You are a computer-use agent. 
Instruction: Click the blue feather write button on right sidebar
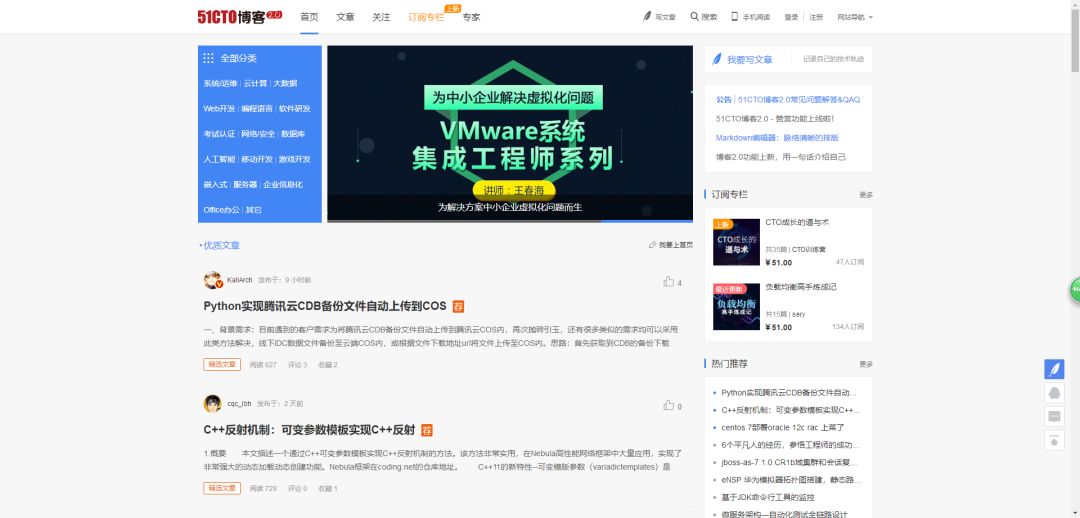pyautogui.click(x=1054, y=369)
